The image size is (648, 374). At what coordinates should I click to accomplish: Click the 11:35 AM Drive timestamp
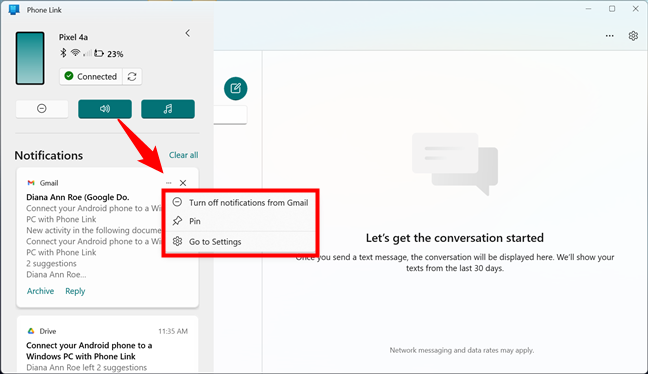tap(173, 331)
